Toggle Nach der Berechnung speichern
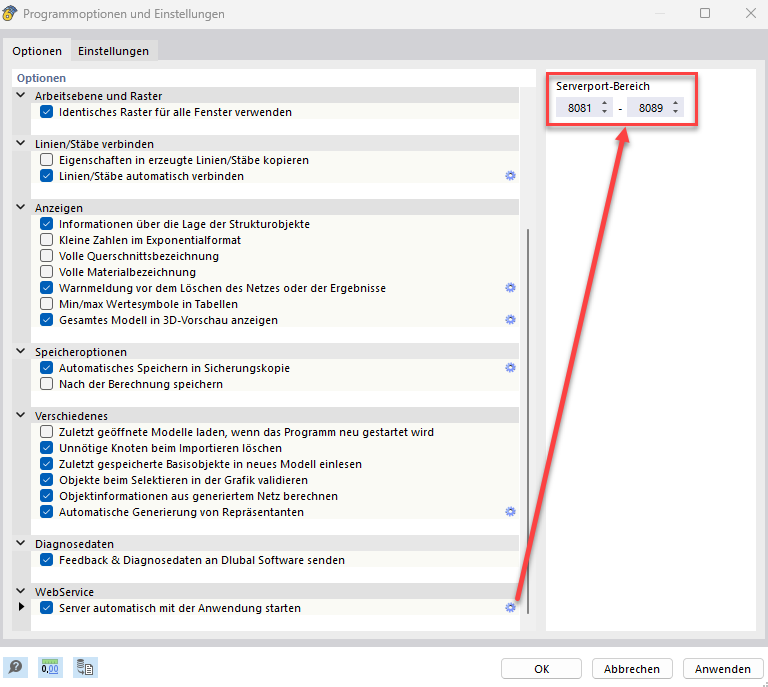This screenshot has height=687, width=768. coord(47,384)
